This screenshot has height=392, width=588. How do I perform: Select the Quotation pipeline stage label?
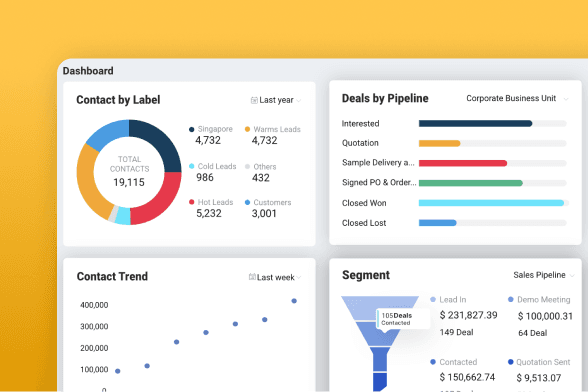click(x=360, y=143)
